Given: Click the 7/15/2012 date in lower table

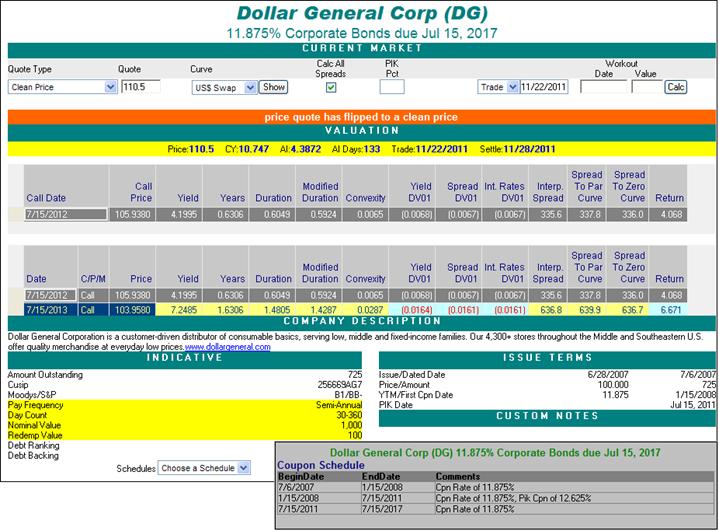Looking at the screenshot, I should point(50,295).
